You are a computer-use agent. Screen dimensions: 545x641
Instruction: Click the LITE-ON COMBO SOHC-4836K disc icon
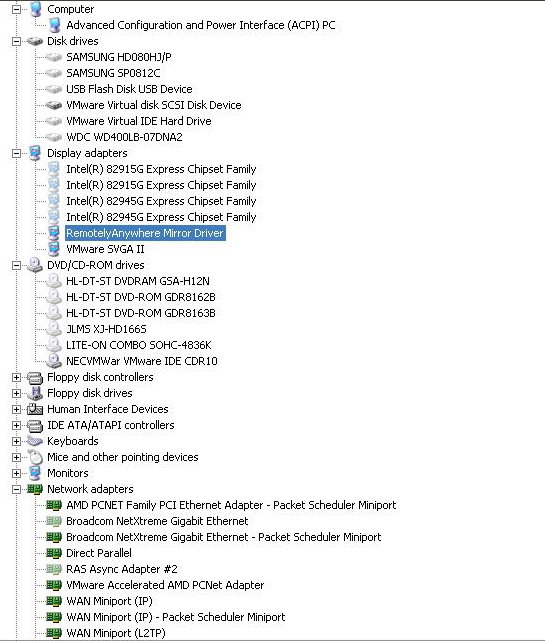tap(54, 345)
